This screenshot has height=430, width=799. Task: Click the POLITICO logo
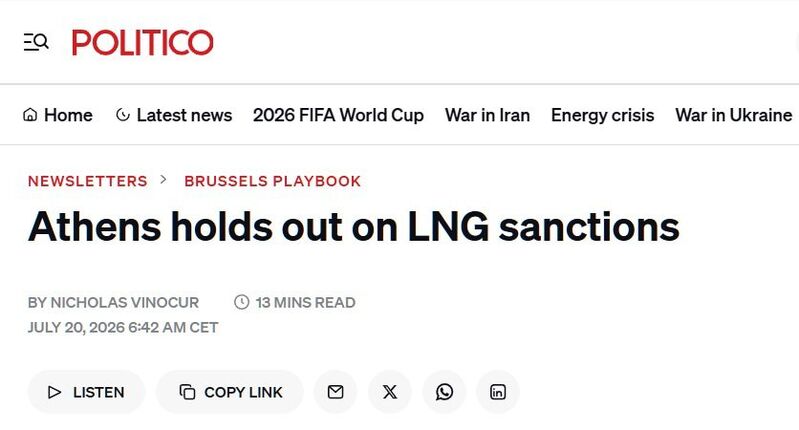pos(143,42)
